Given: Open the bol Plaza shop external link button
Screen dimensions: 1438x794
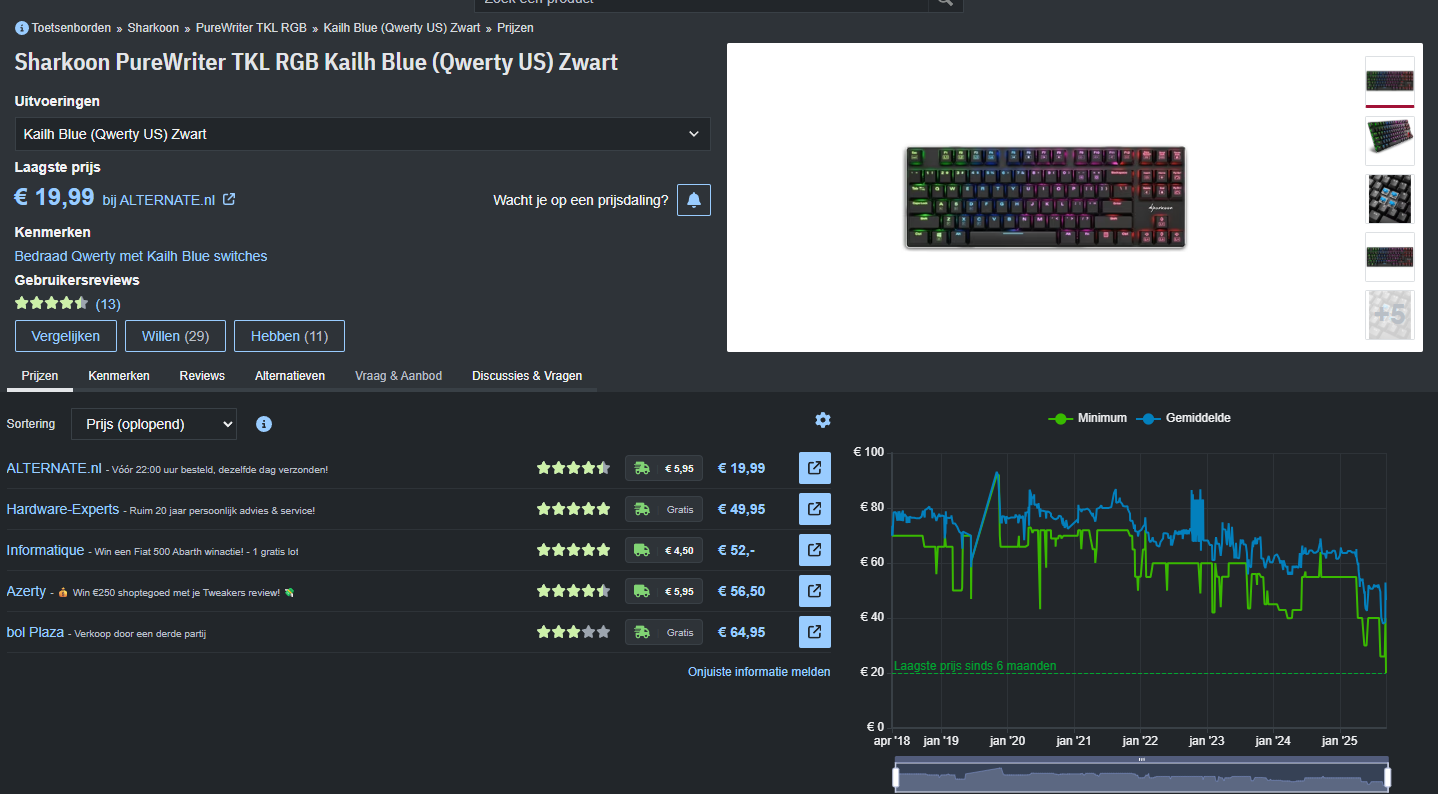Looking at the screenshot, I should coord(814,632).
